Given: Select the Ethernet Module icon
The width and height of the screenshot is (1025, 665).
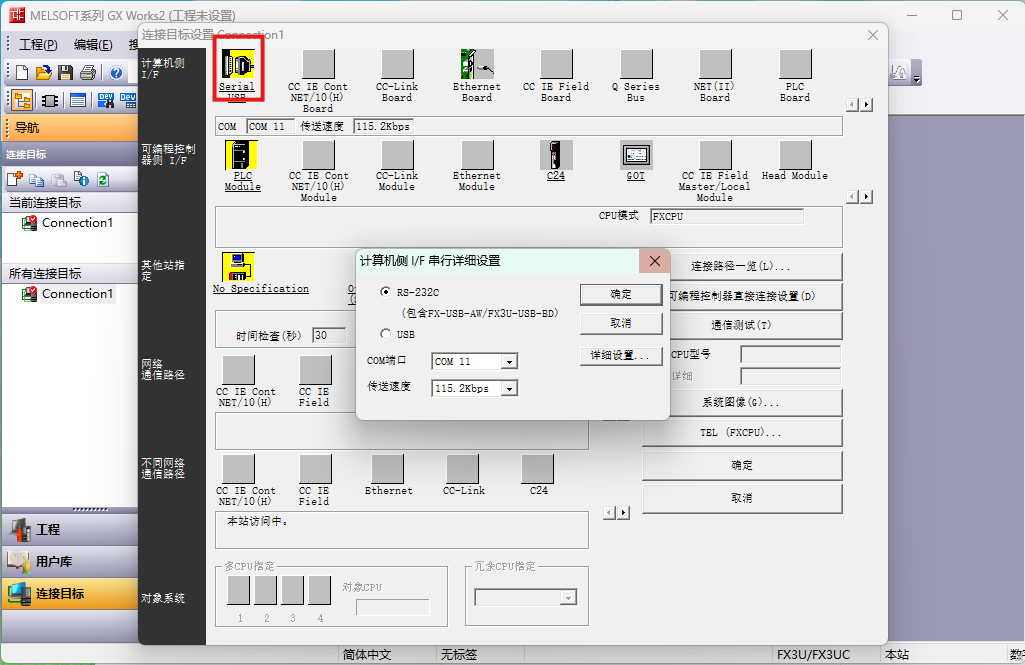Looking at the screenshot, I should (x=477, y=155).
